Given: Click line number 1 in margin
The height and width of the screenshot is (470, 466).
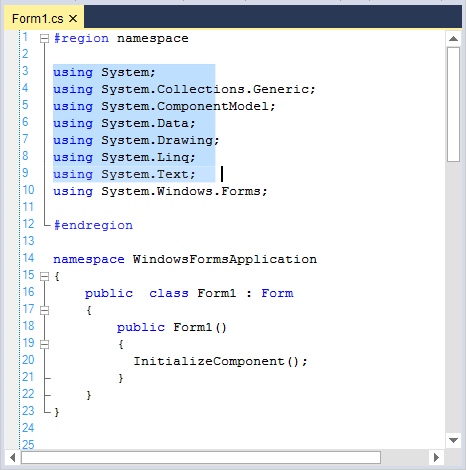Looking at the screenshot, I should pos(26,37).
